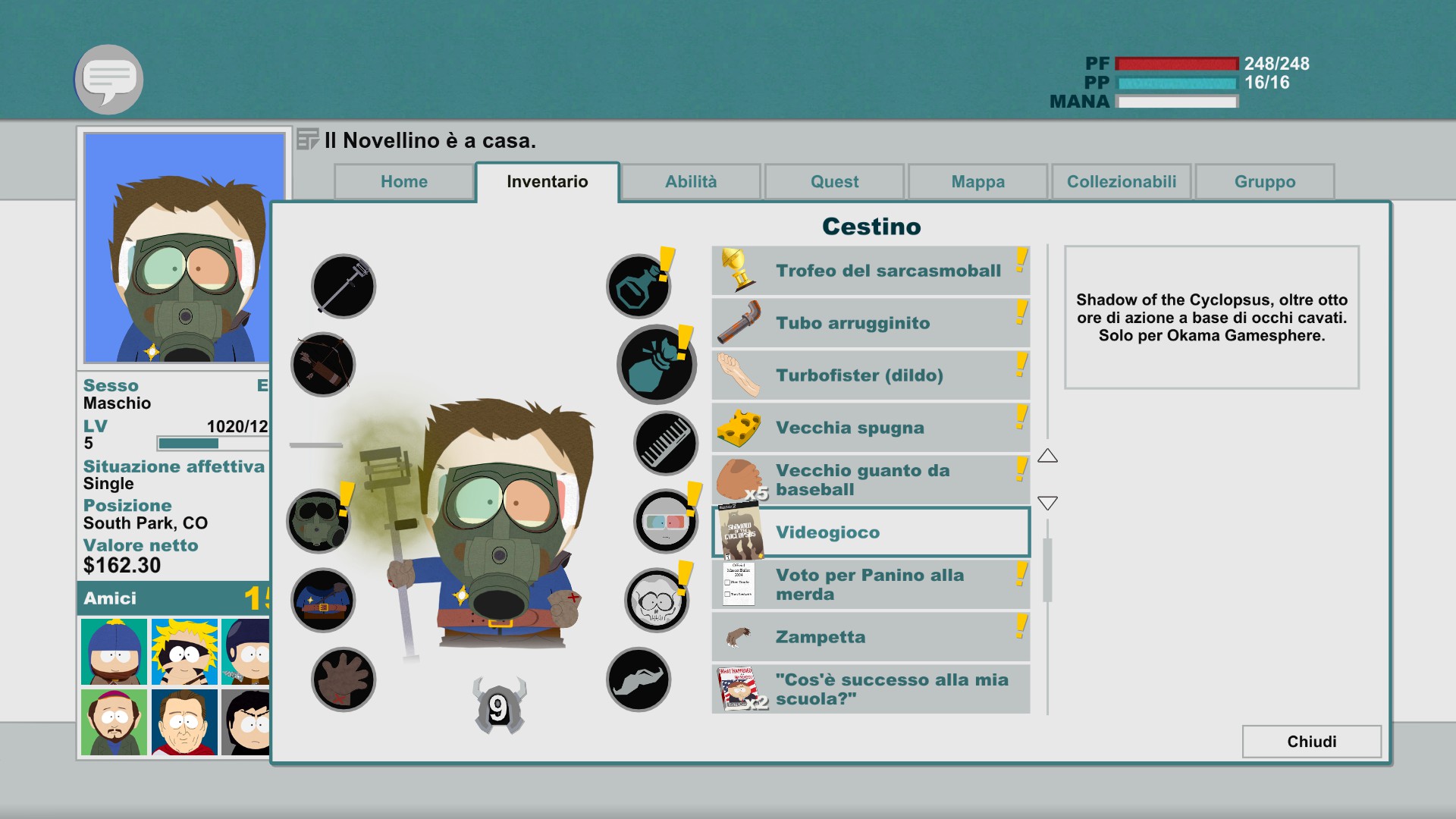Select Vecchia spugna item
This screenshot has width=1456, height=819.
(x=871, y=428)
